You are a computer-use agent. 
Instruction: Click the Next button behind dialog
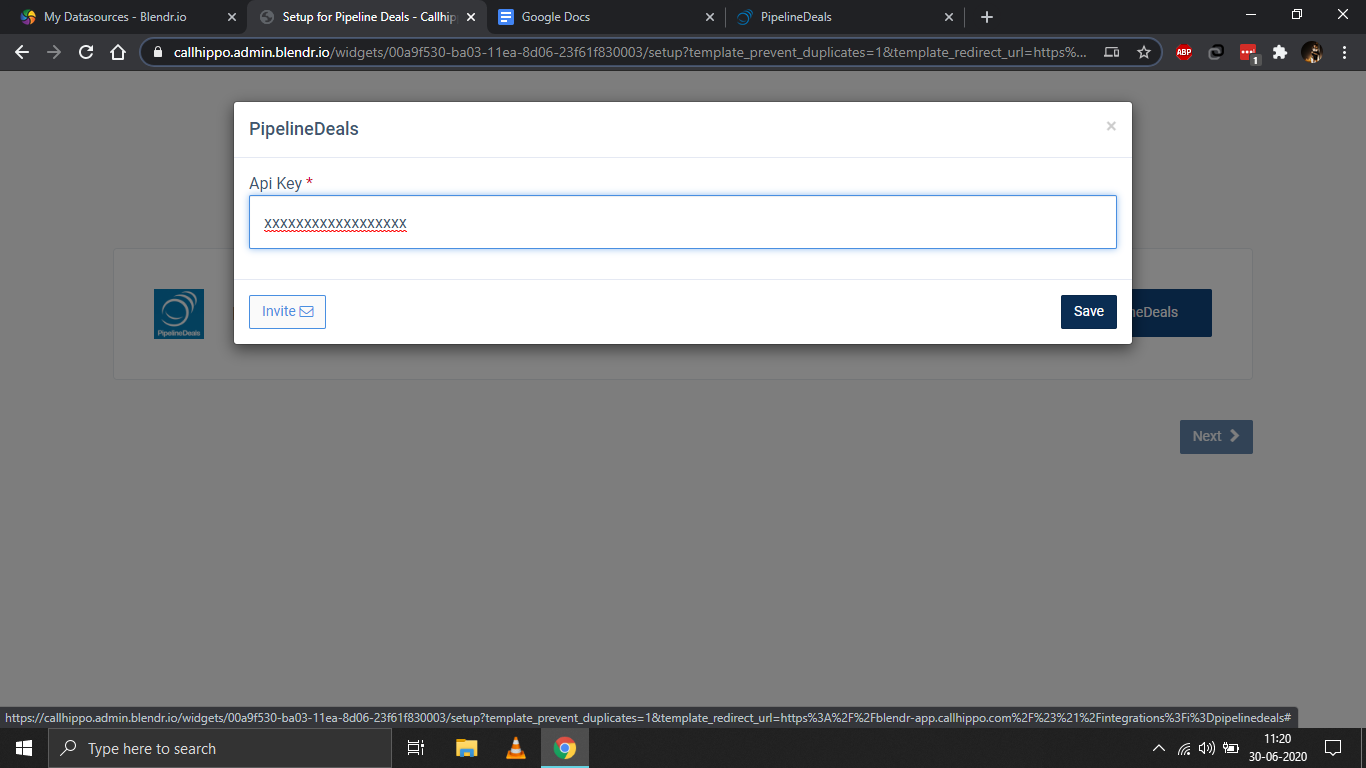tap(1216, 436)
